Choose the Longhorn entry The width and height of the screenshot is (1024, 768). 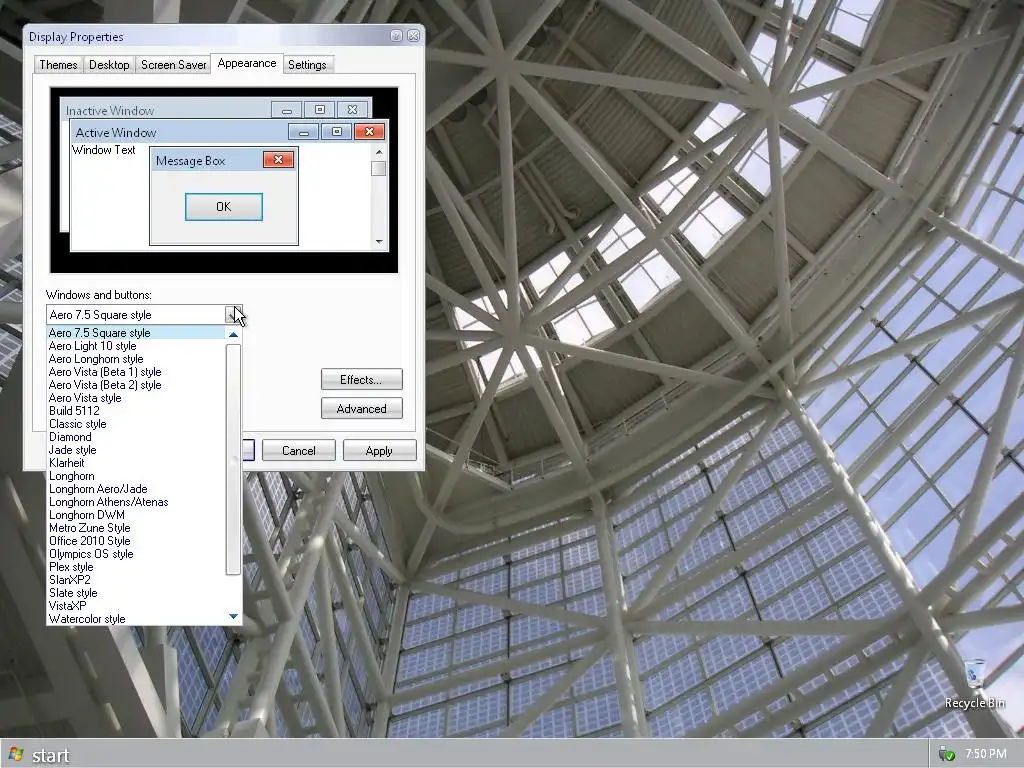click(136, 476)
